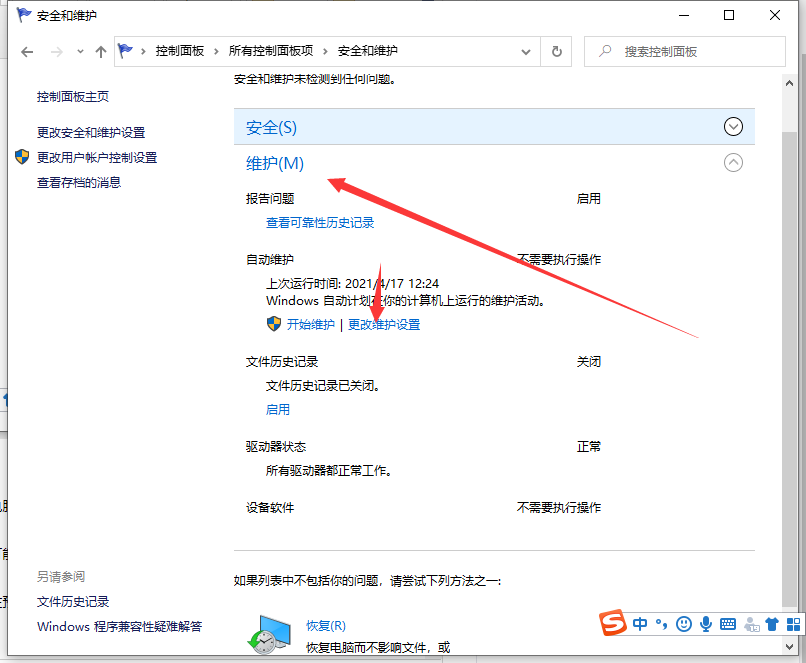Collapse the 维护(M) section chevron
The width and height of the screenshot is (806, 663).
tap(734, 162)
